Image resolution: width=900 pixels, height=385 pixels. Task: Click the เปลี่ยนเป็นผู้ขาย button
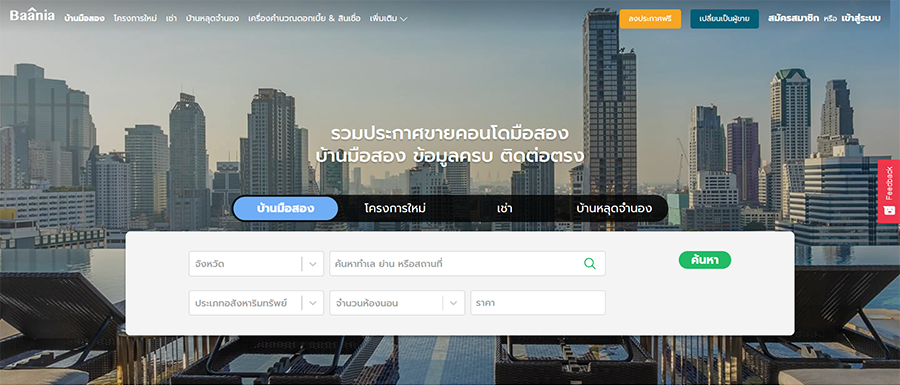click(724, 19)
